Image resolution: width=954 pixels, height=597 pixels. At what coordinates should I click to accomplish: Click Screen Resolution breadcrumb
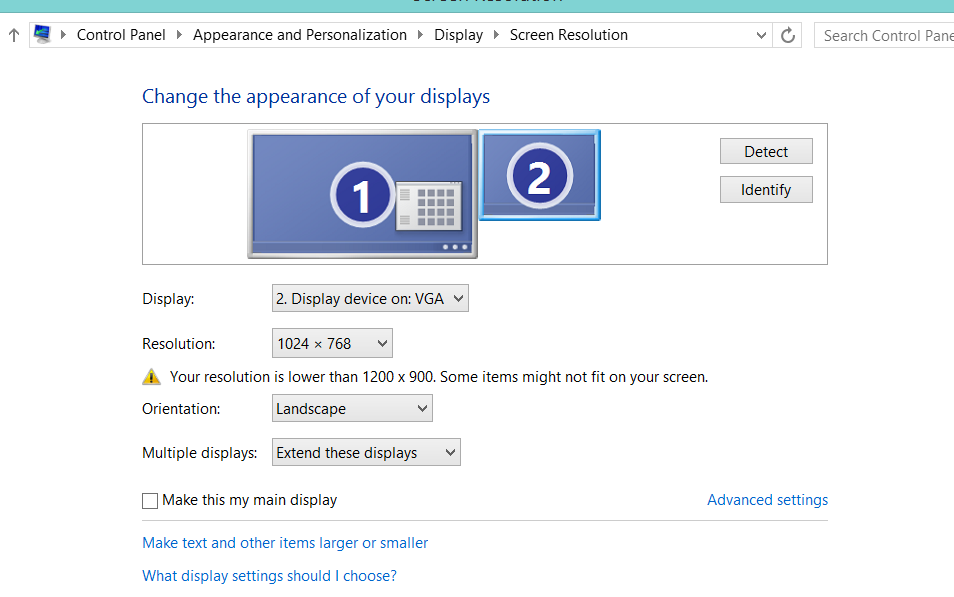click(x=569, y=35)
